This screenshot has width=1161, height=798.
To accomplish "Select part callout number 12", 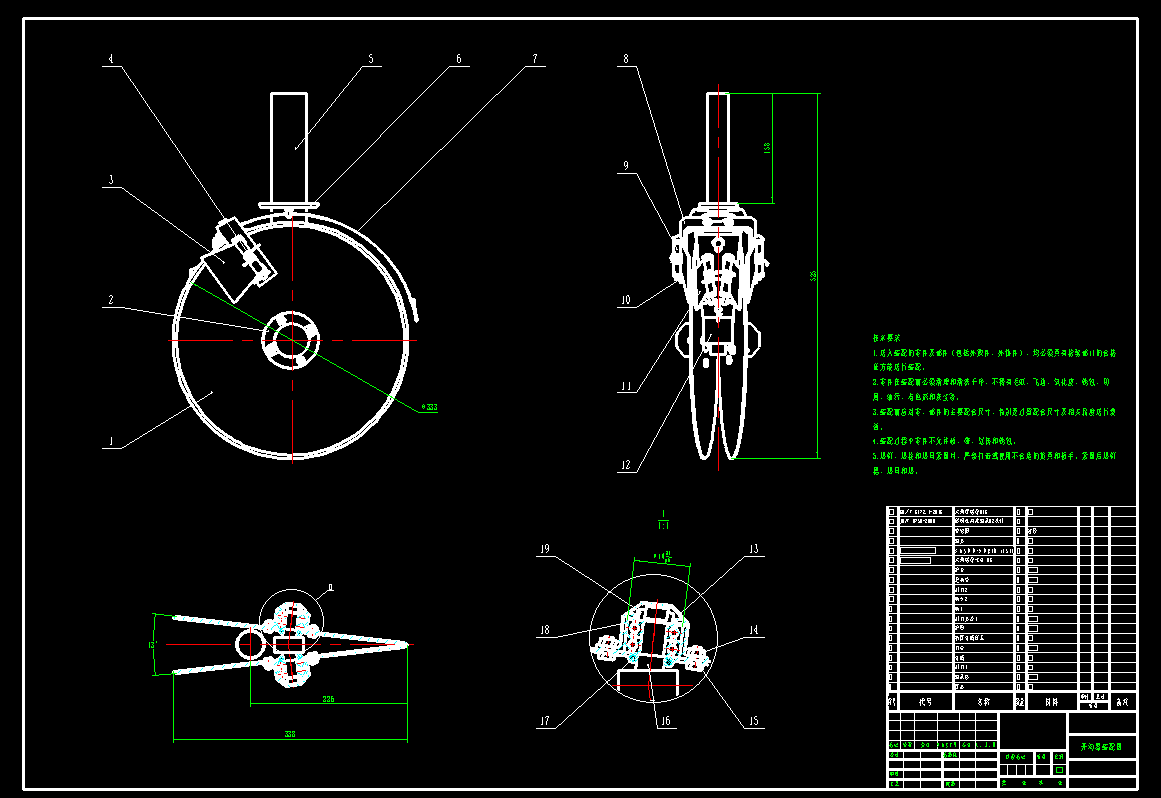I will point(626,465).
